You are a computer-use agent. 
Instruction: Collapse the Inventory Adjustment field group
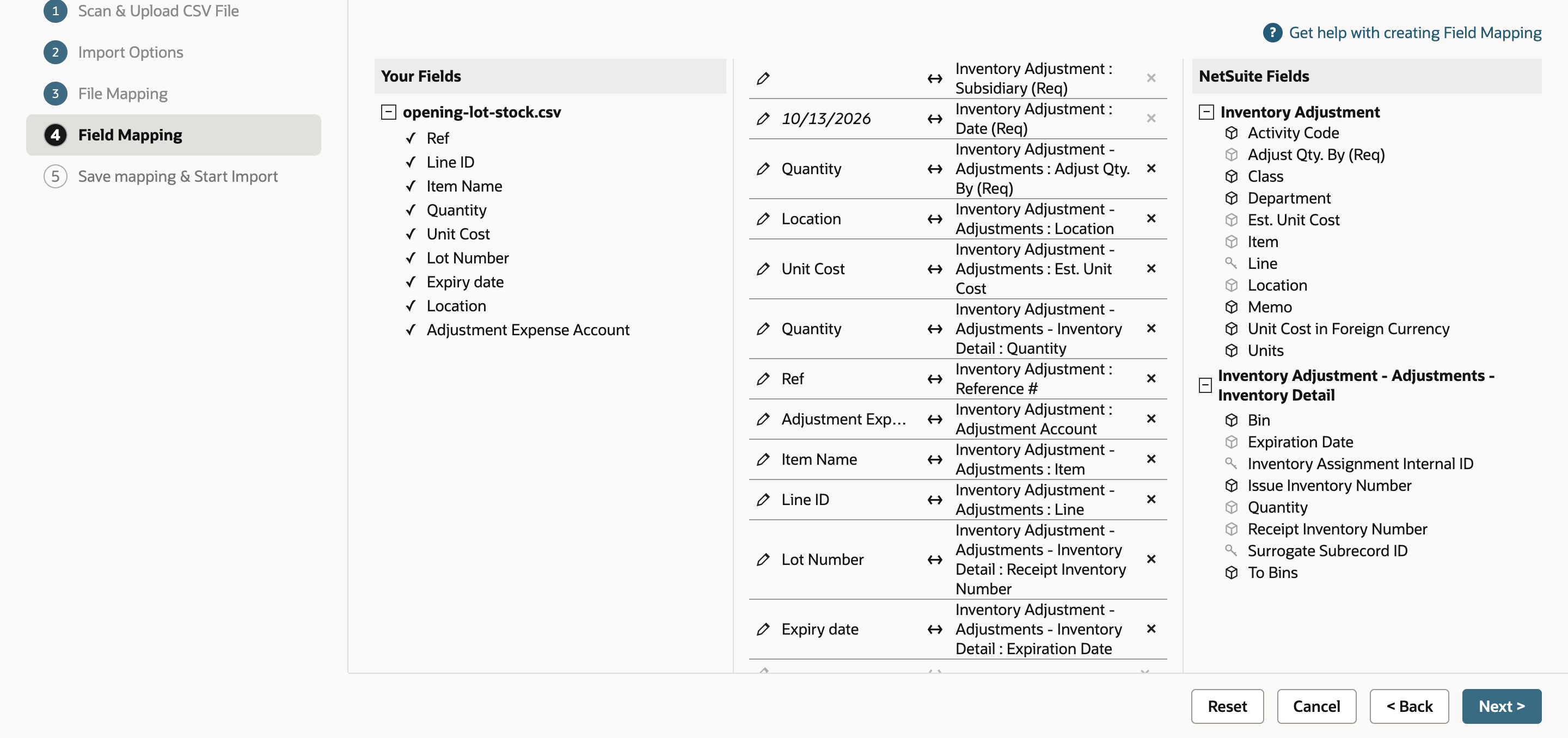click(1206, 112)
